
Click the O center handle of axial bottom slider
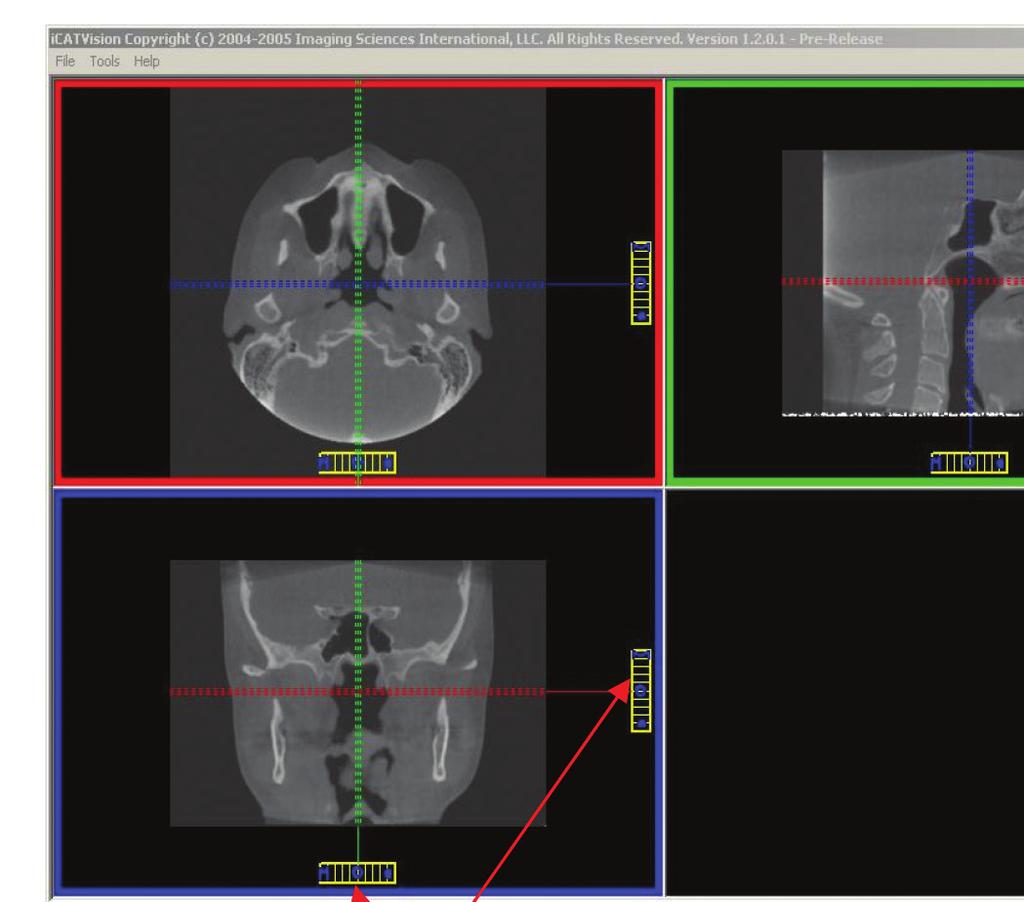(357, 463)
